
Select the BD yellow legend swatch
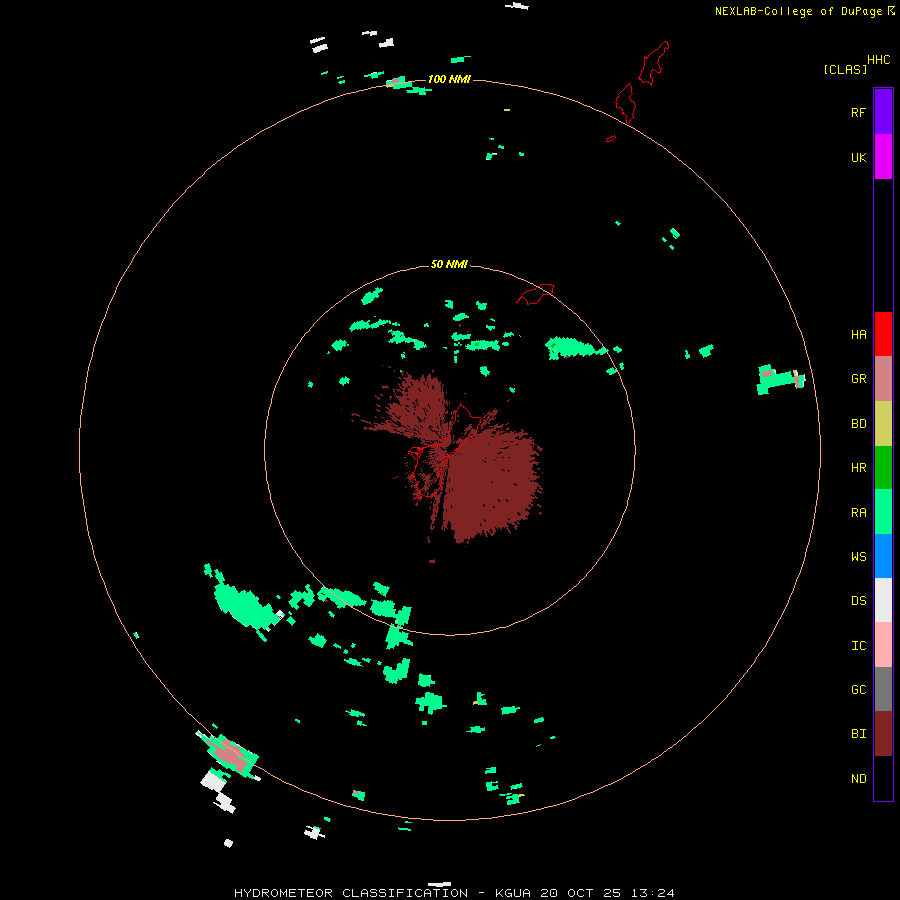pyautogui.click(x=883, y=424)
